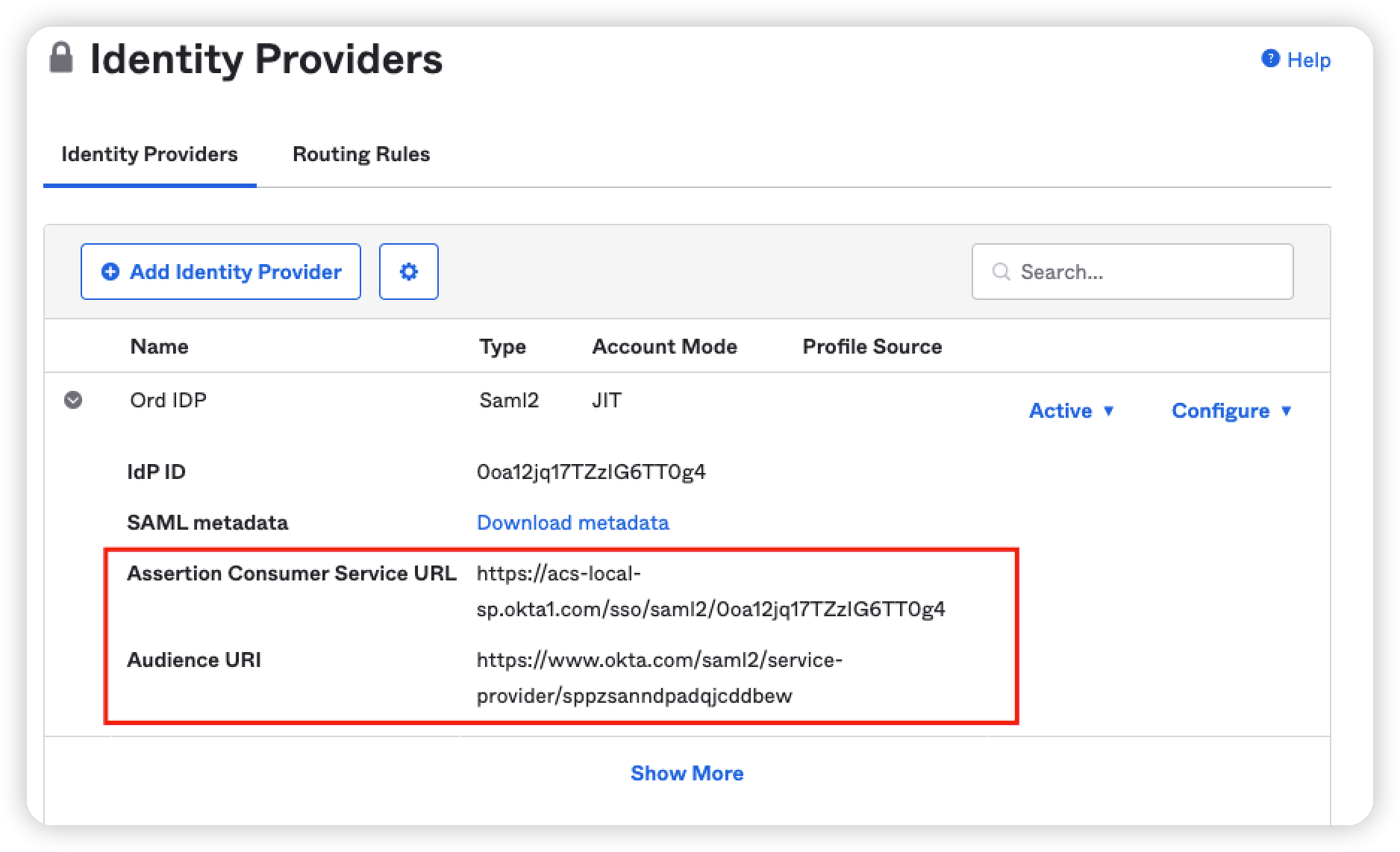This screenshot has width=1400, height=852.
Task: Click the Type column header
Action: pyautogui.click(x=502, y=346)
